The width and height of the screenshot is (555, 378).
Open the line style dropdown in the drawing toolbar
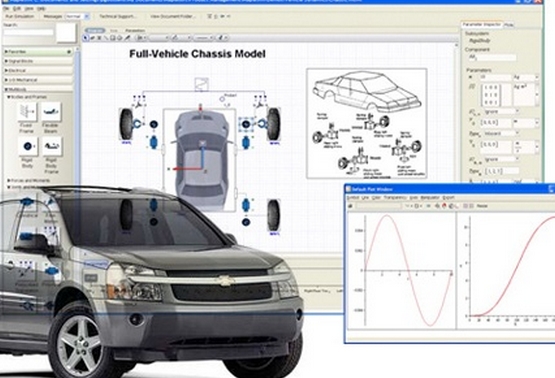click(x=204, y=38)
